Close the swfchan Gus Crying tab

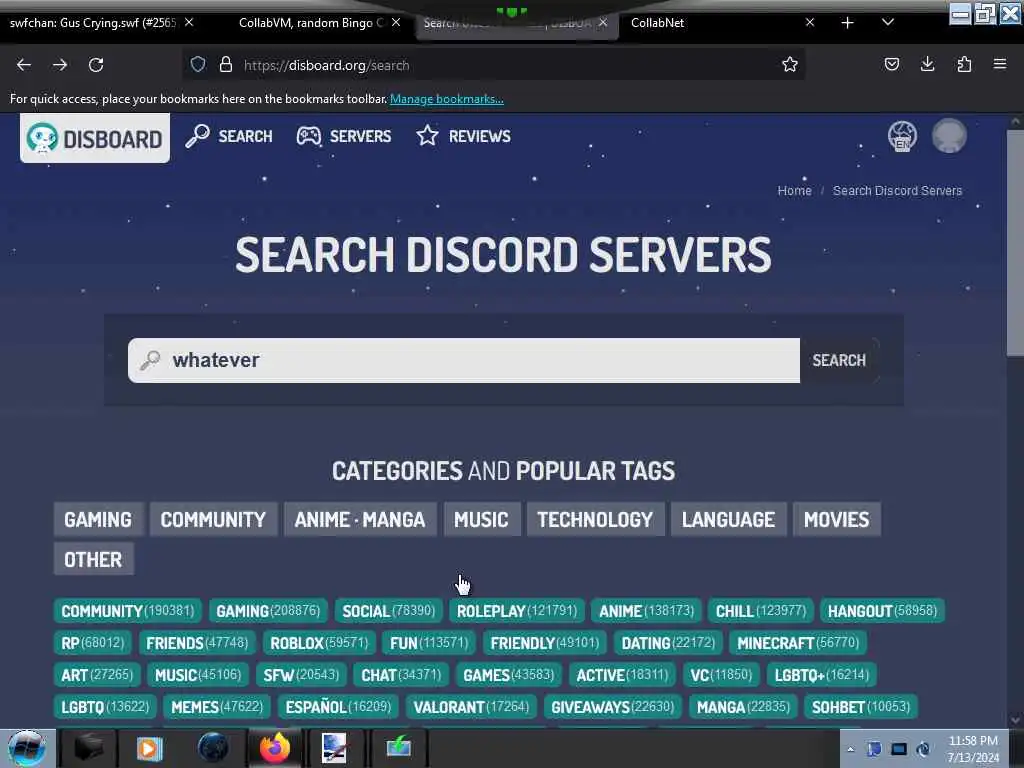coord(189,22)
